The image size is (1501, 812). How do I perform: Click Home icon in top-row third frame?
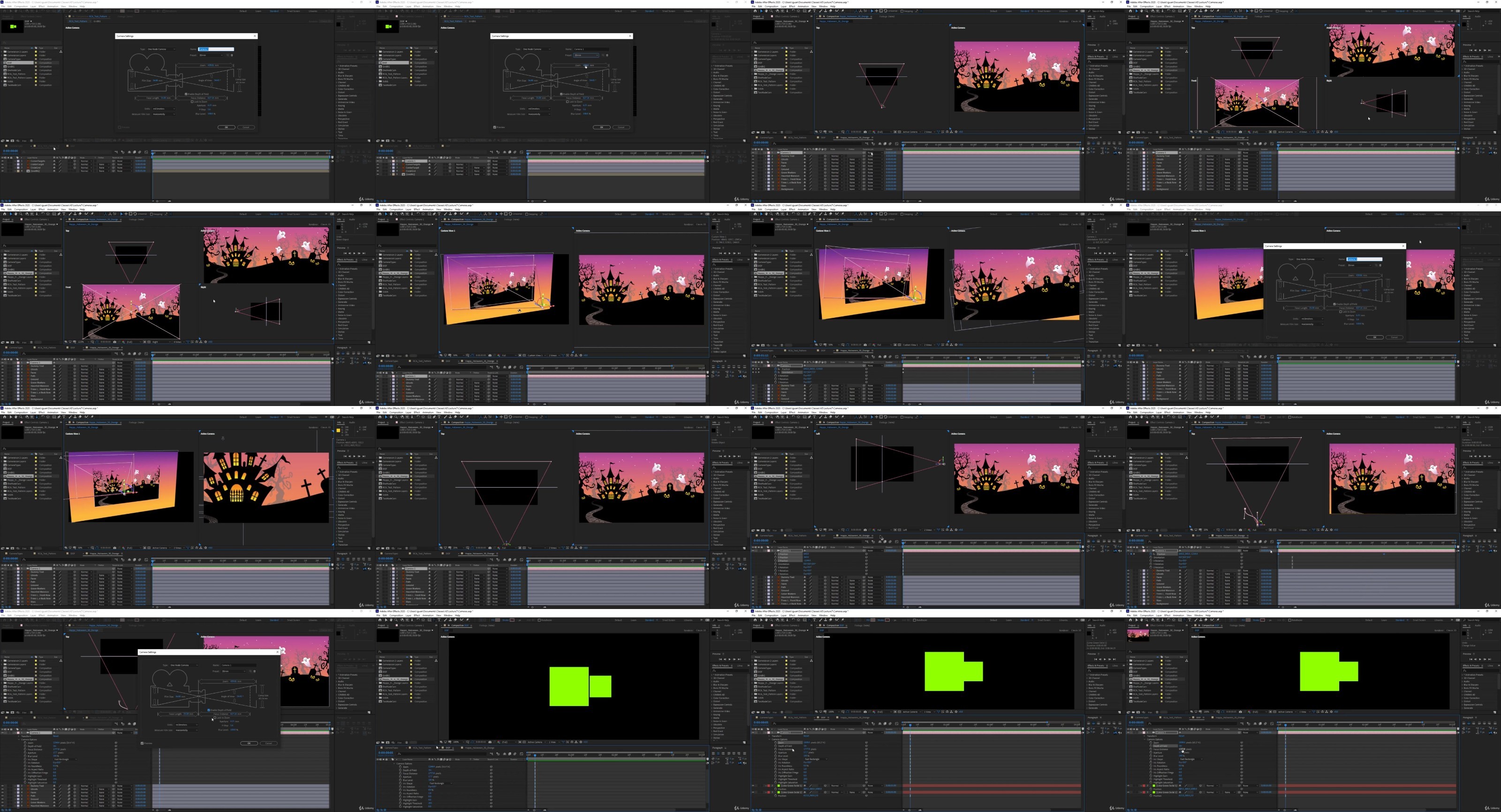click(x=756, y=11)
